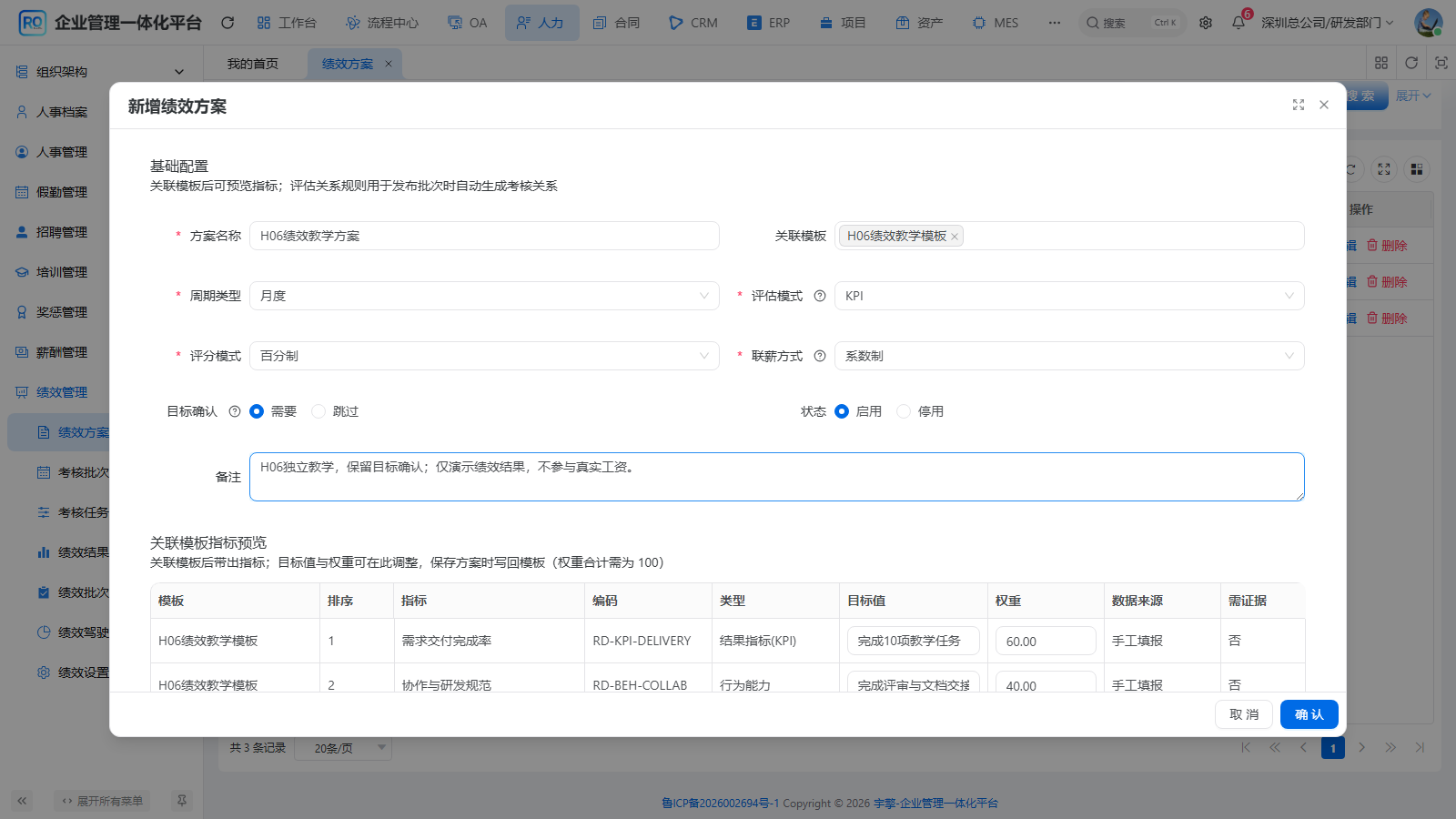Click the RO platform logo
The width and height of the screenshot is (1456, 819).
32,23
